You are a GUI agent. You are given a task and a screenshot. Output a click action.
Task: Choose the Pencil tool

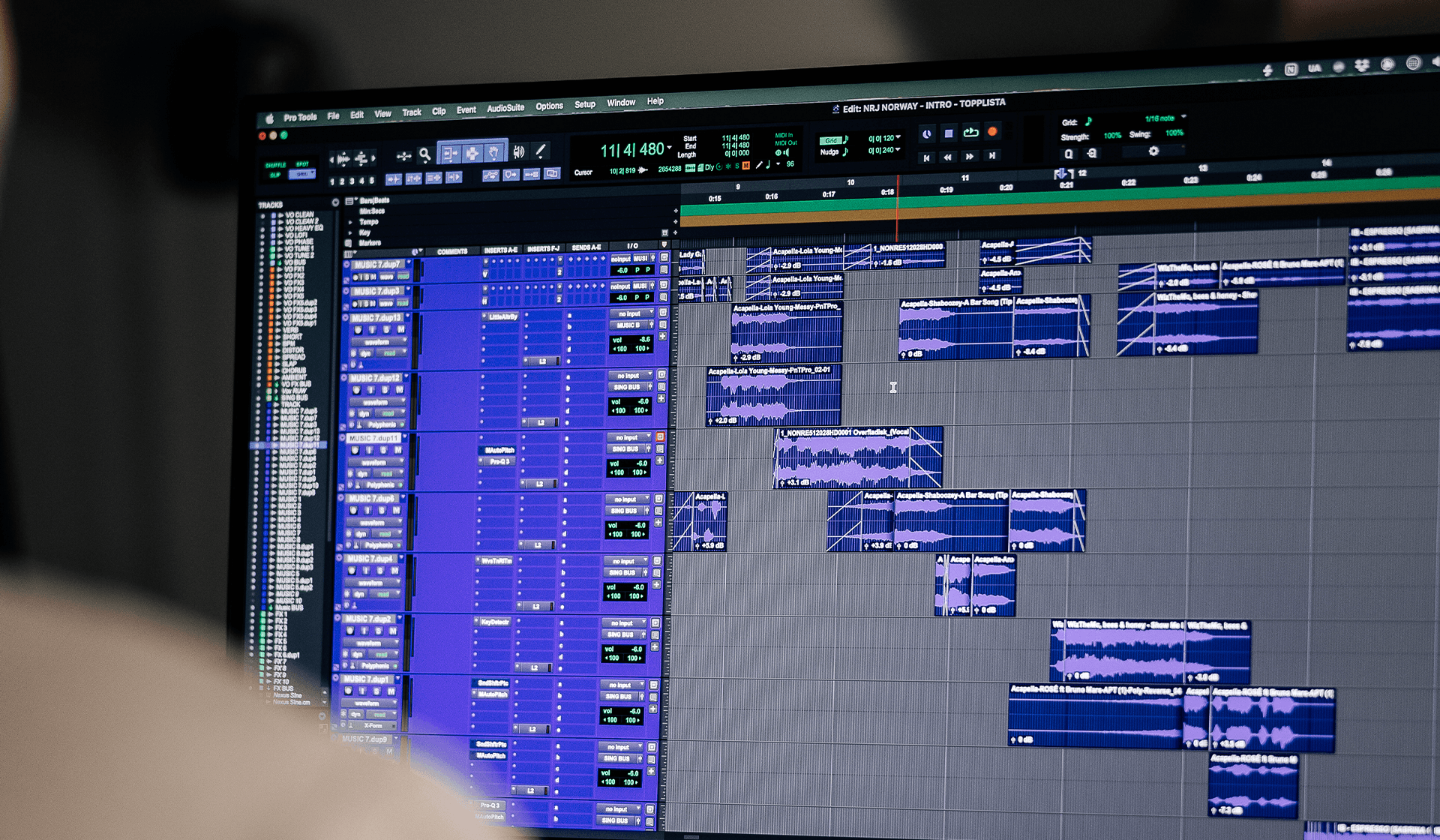[x=540, y=151]
